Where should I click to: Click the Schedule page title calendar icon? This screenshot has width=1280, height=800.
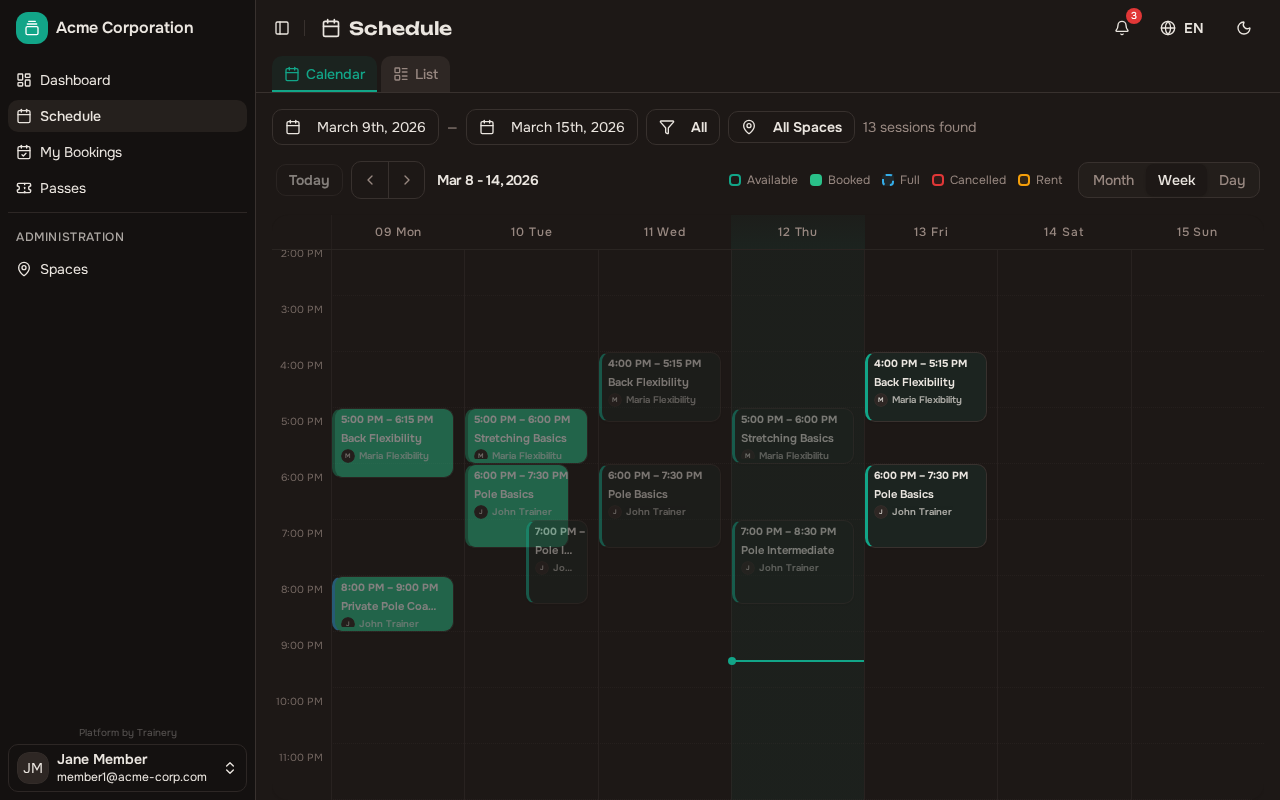(331, 28)
